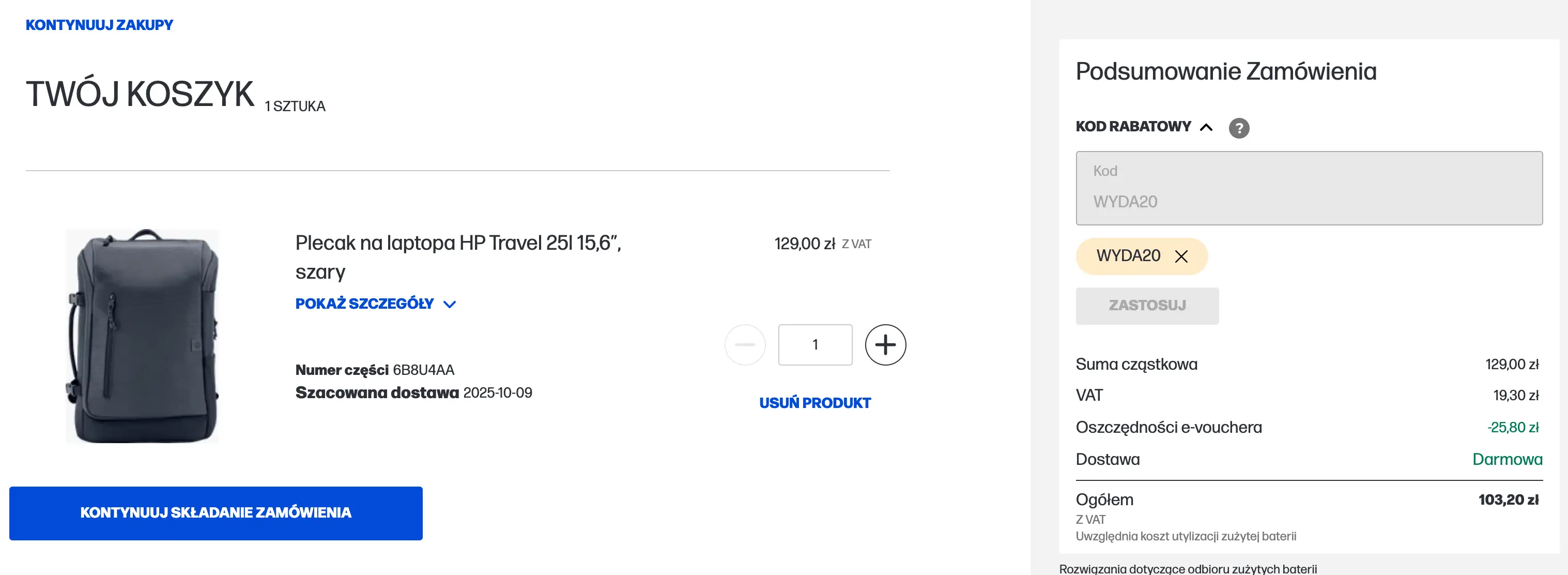Remove the item via USUŃ PRODUKT
Screen dimensions: 1568x575
814,403
